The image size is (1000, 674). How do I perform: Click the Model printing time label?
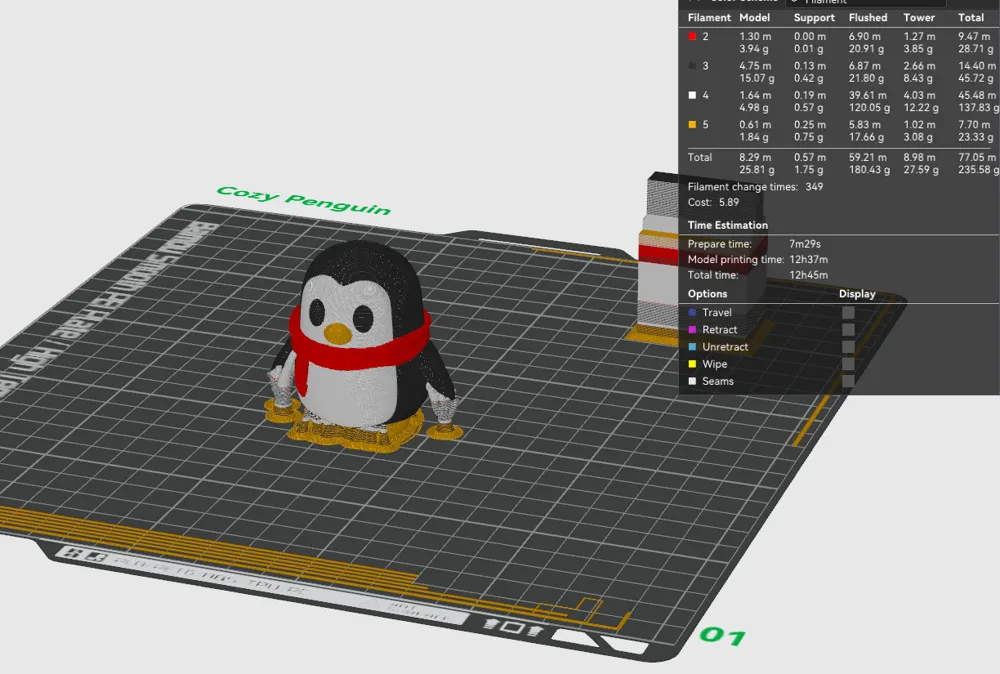tap(736, 260)
